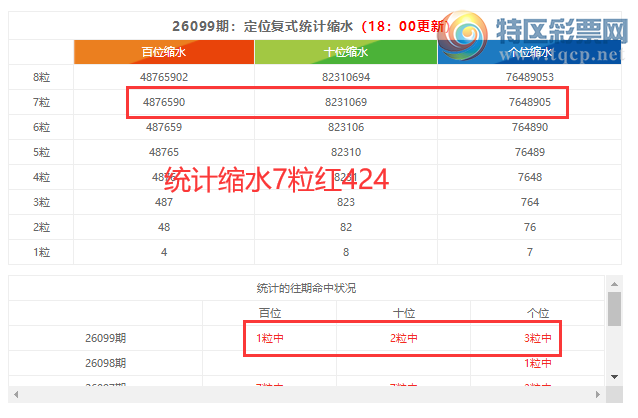Click the 统计的往期命中状况 section header
Image resolution: width=638 pixels, height=418 pixels.
point(306,288)
